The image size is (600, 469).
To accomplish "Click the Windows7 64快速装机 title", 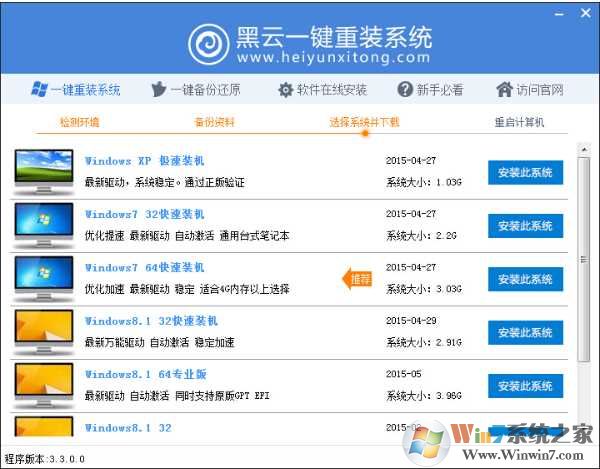I will 145,267.
